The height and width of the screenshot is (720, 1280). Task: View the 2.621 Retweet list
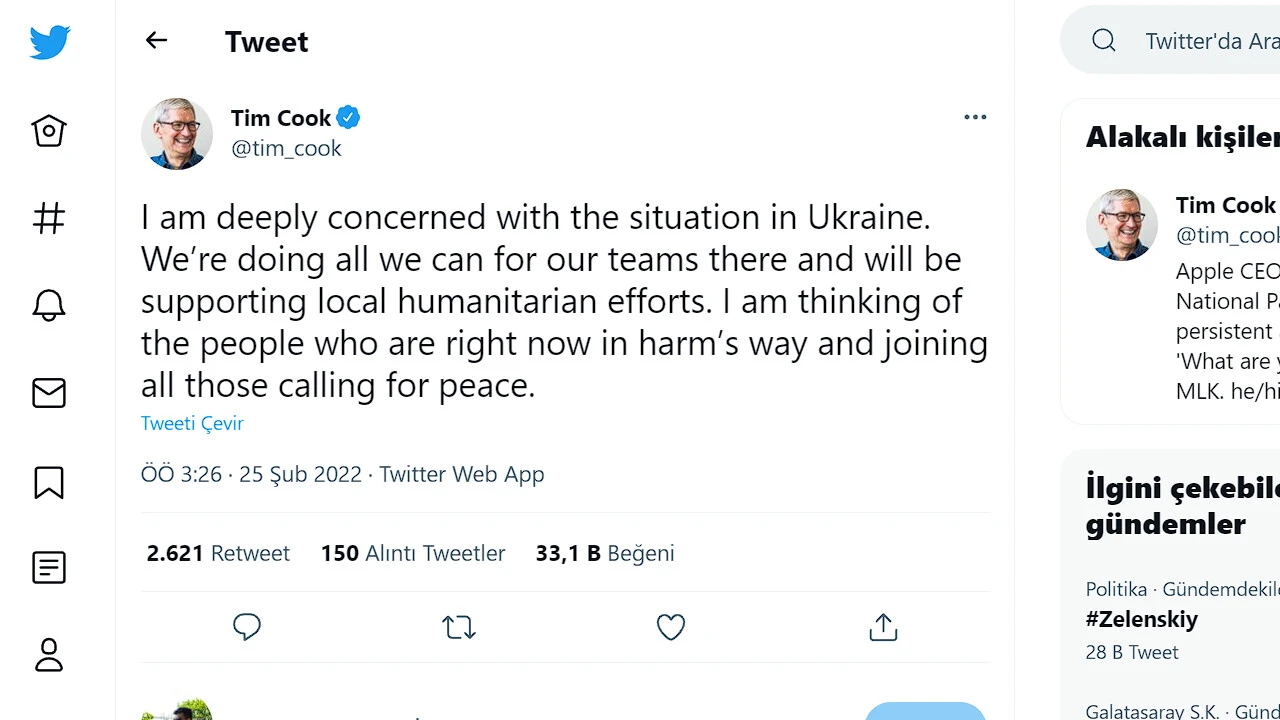click(x=218, y=553)
